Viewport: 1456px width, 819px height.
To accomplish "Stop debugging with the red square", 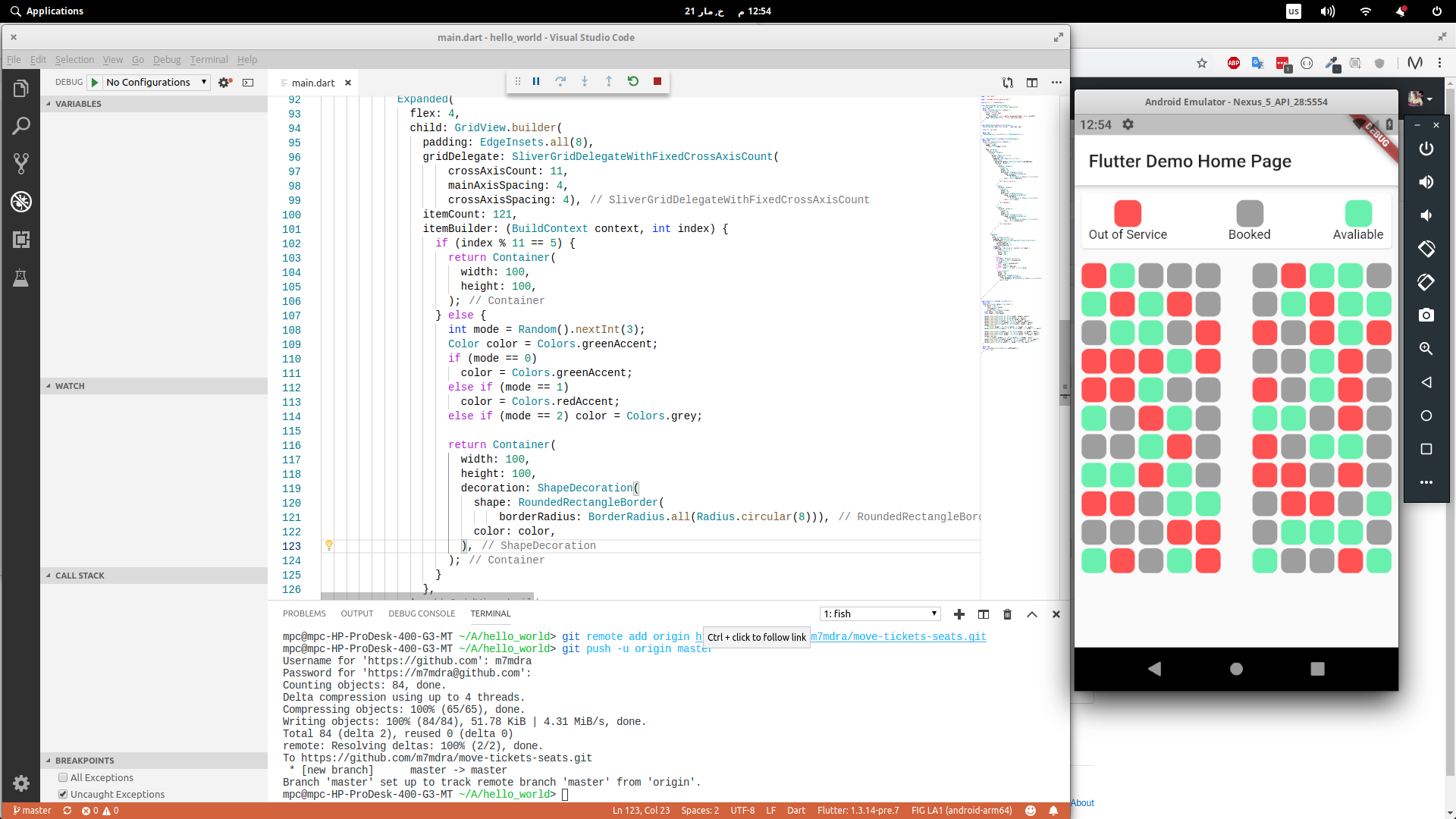I will 657,81.
